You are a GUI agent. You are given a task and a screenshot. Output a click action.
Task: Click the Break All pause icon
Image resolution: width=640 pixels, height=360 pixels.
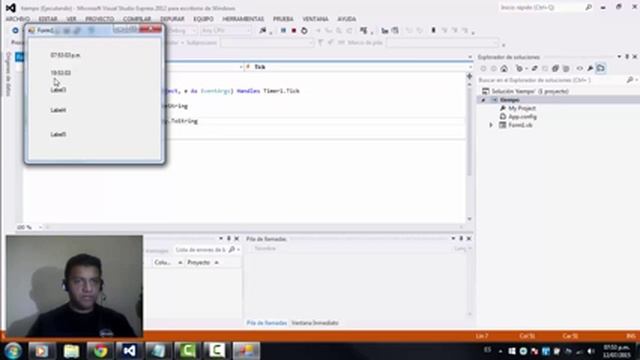(x=283, y=31)
